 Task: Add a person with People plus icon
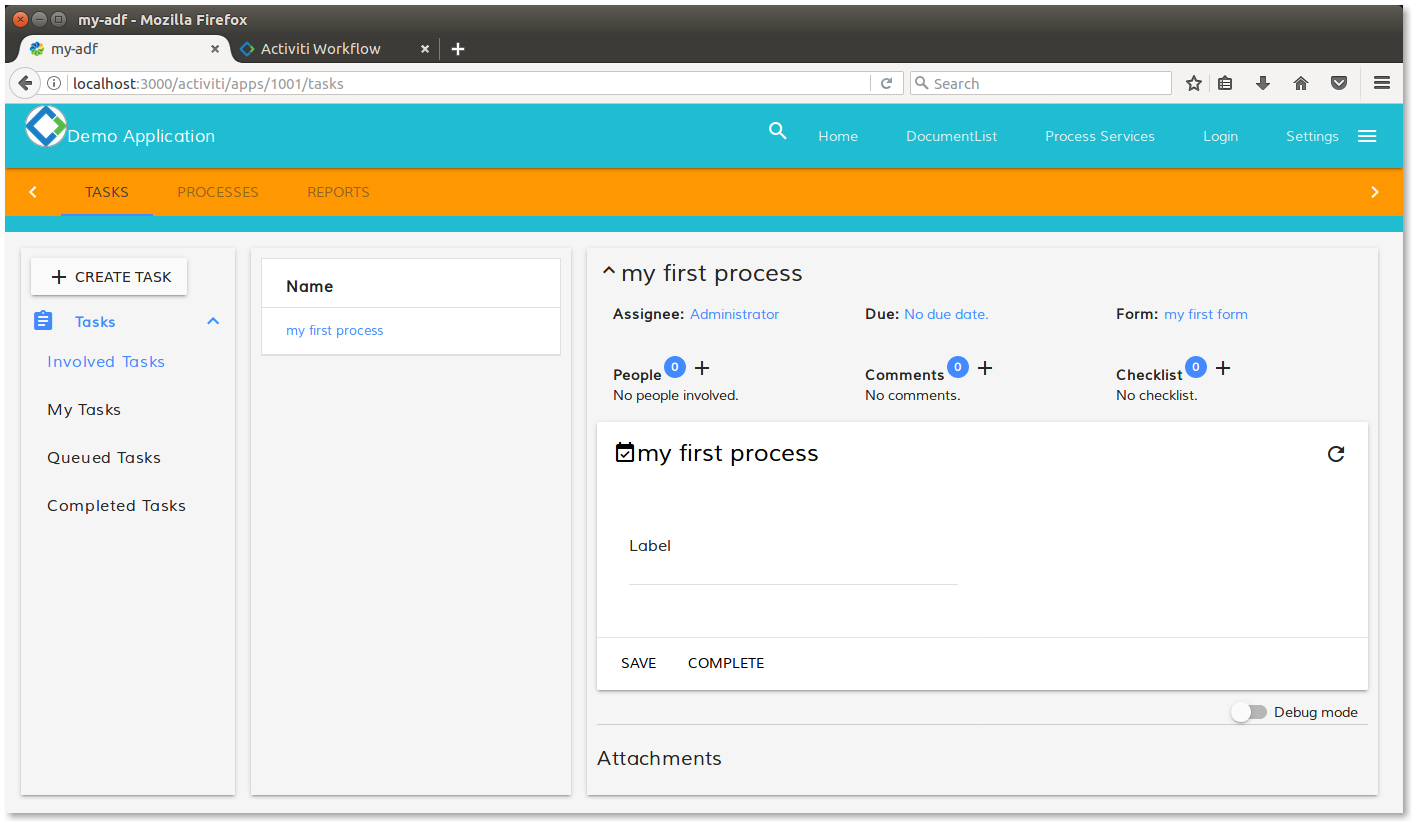(702, 368)
